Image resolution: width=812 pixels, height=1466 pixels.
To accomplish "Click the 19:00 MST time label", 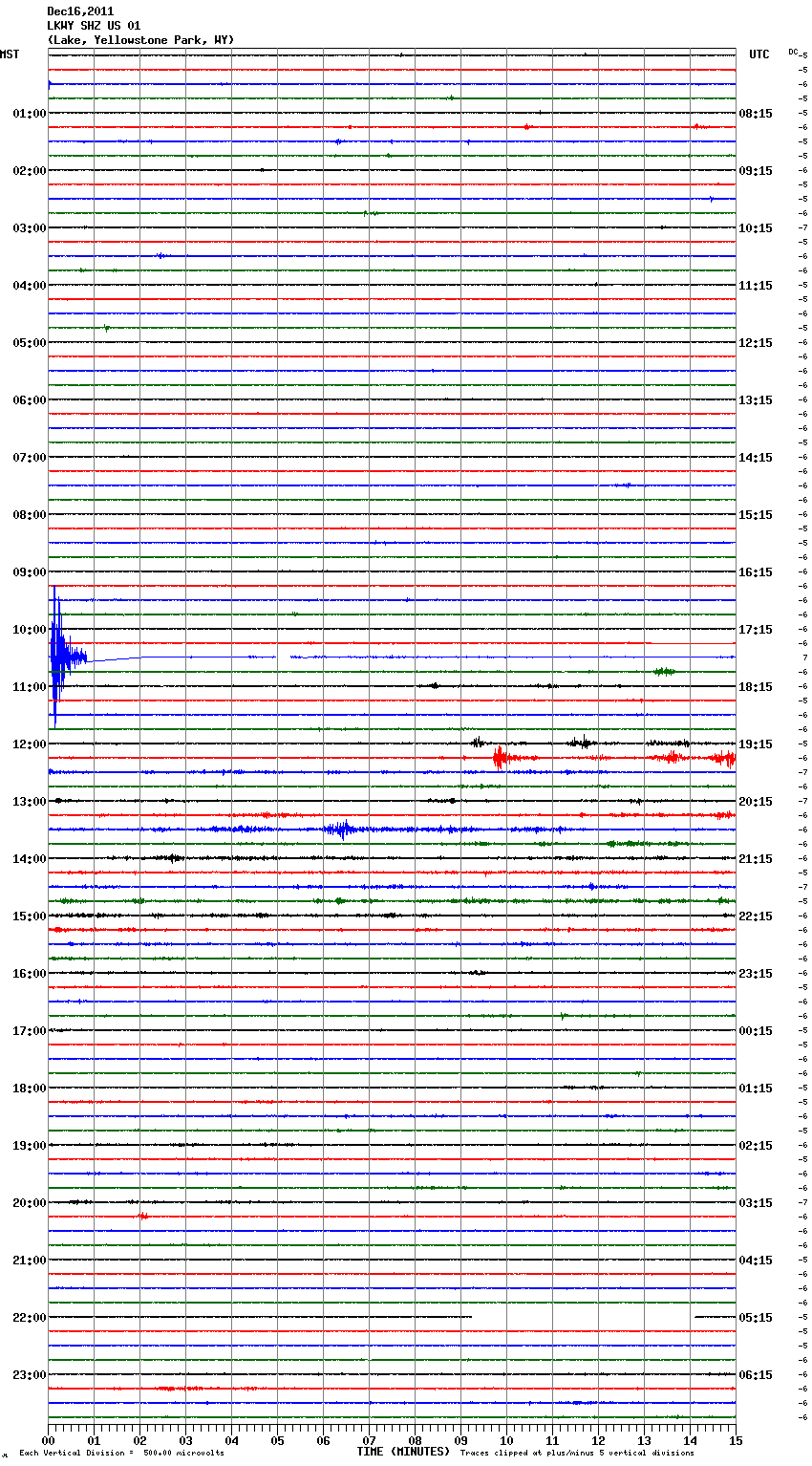I will click(29, 1146).
